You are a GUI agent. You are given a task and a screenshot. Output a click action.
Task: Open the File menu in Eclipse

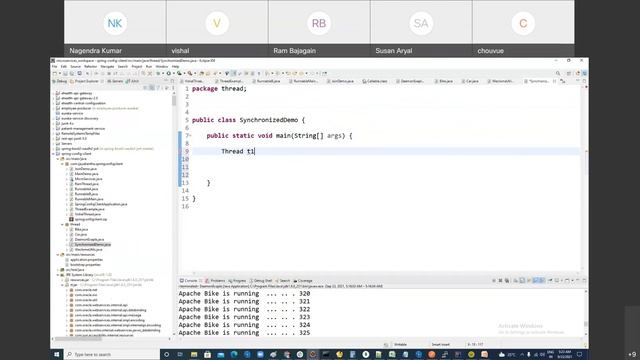coord(54,67)
